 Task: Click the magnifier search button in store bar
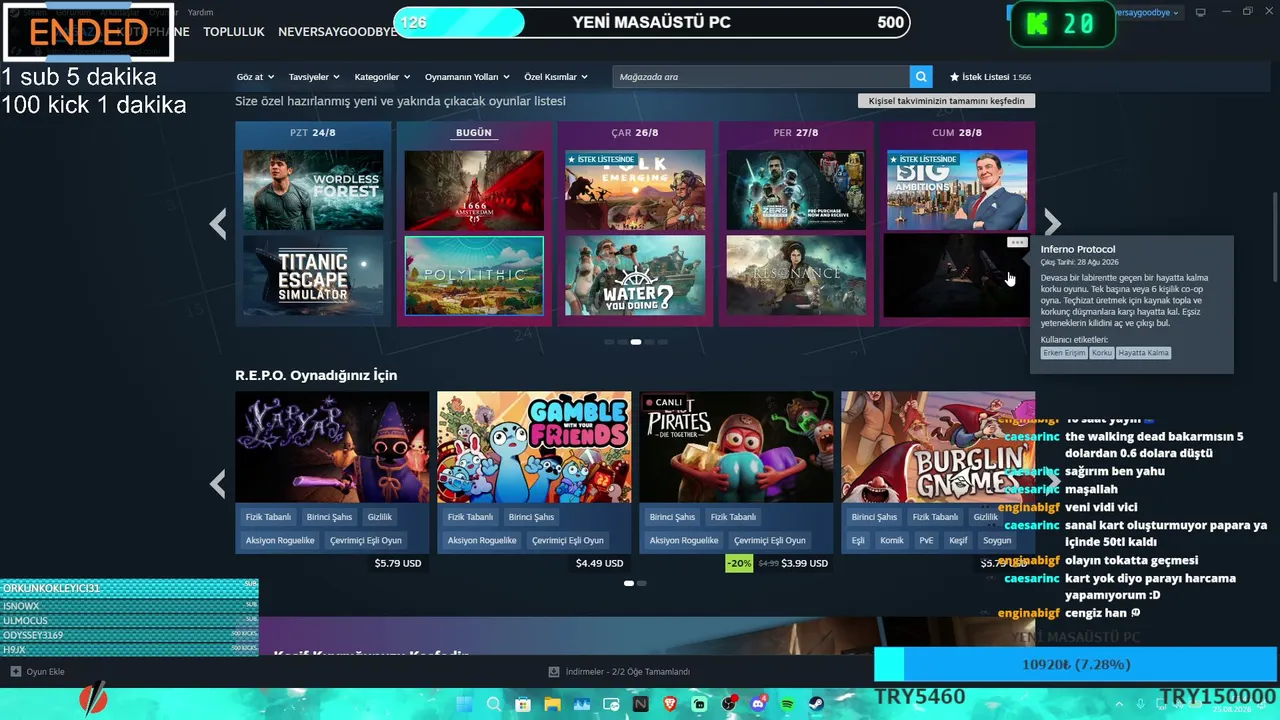click(921, 77)
